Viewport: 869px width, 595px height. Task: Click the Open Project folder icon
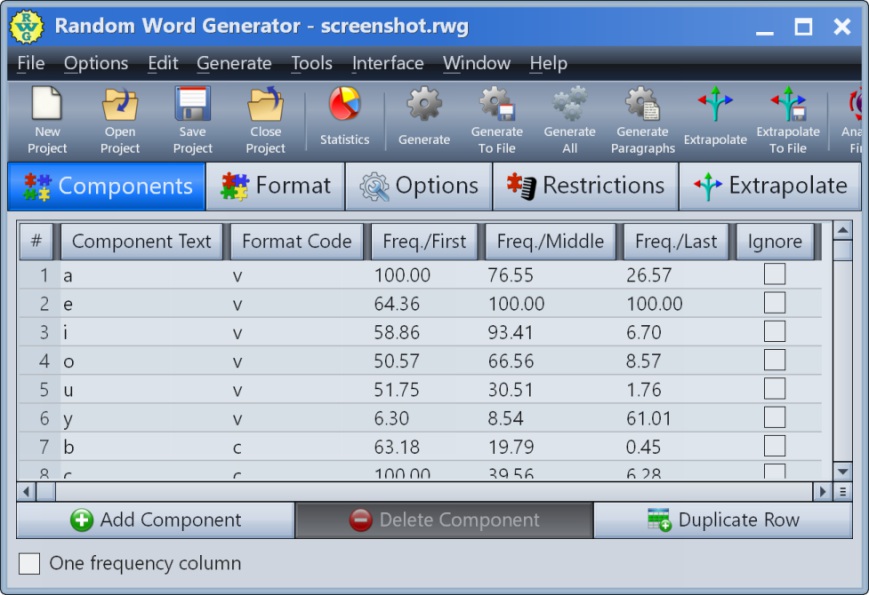(120, 103)
